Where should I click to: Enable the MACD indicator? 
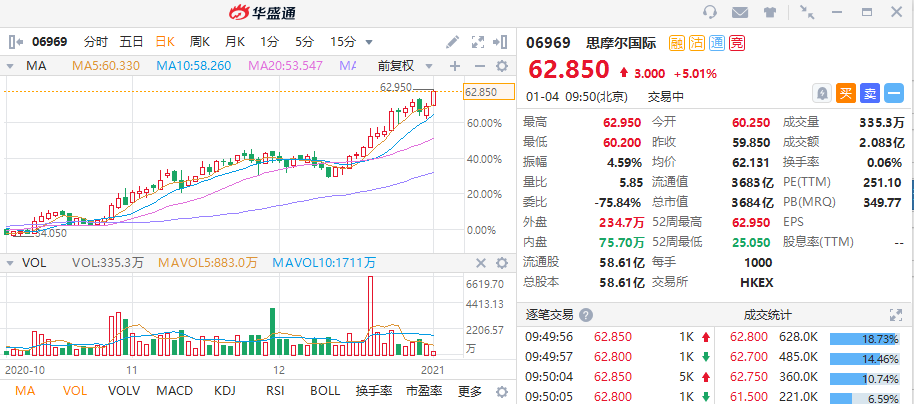pos(175,391)
